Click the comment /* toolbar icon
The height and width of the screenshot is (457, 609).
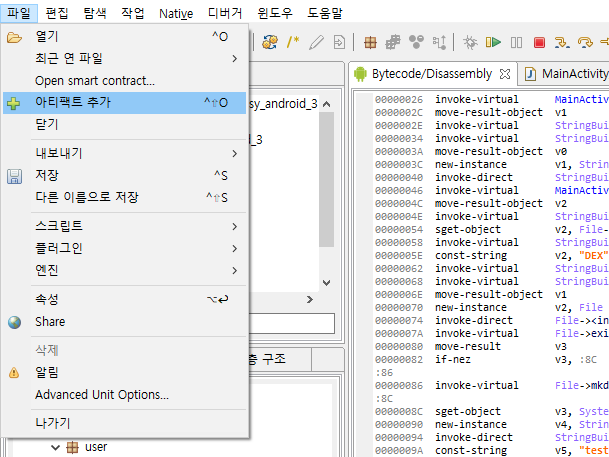pos(293,42)
